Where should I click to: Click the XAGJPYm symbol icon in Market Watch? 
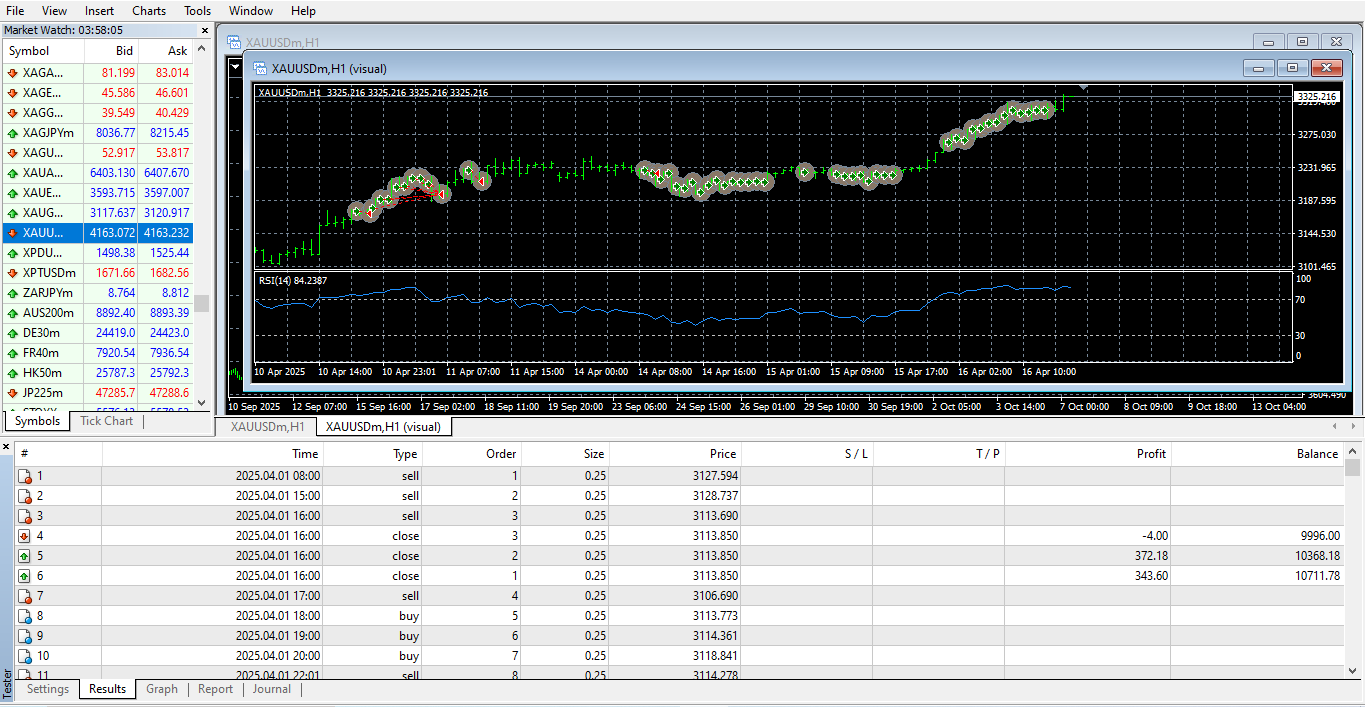coord(14,132)
